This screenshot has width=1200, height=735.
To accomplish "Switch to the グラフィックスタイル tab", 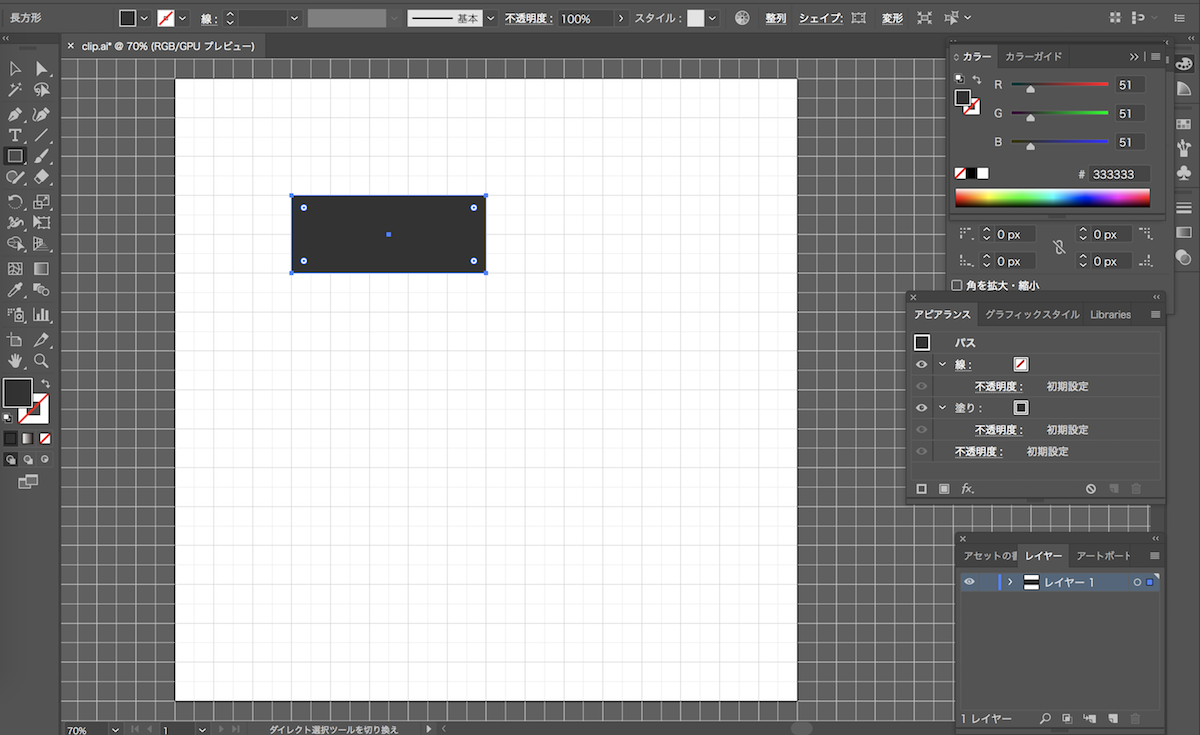I will click(x=1031, y=314).
